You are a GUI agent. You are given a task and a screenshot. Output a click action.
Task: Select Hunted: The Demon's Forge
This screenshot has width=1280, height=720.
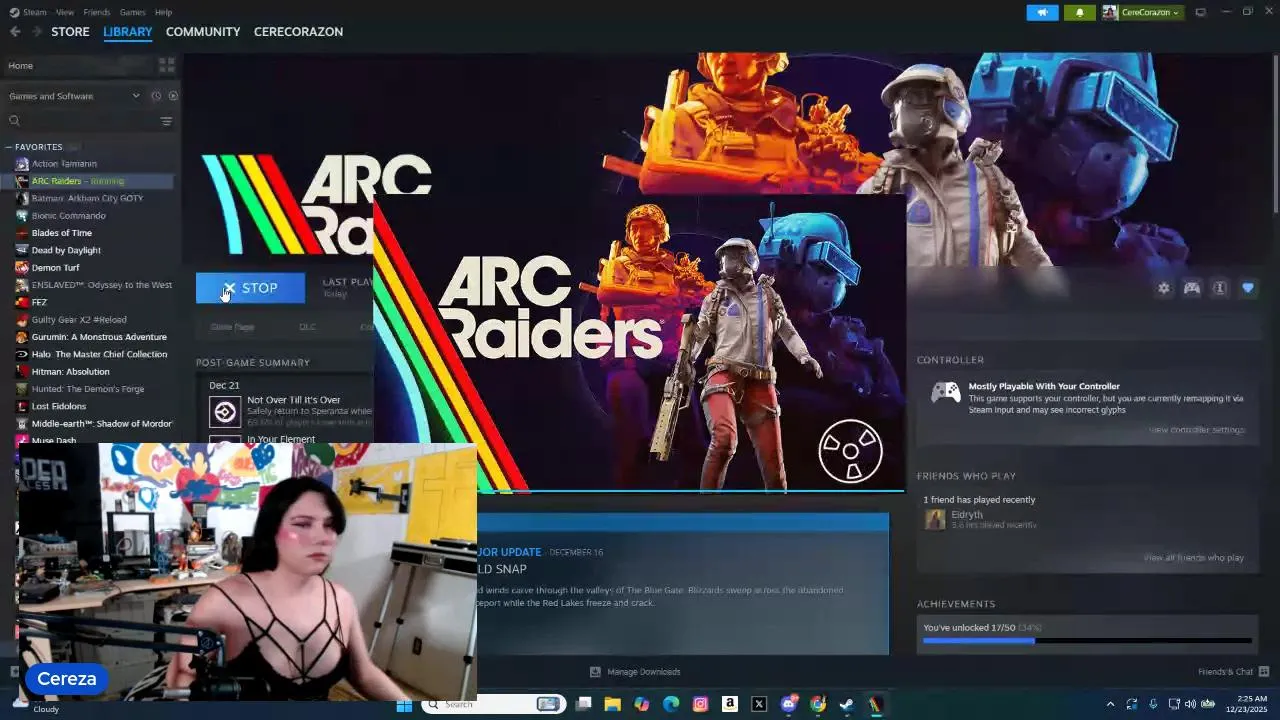(87, 389)
